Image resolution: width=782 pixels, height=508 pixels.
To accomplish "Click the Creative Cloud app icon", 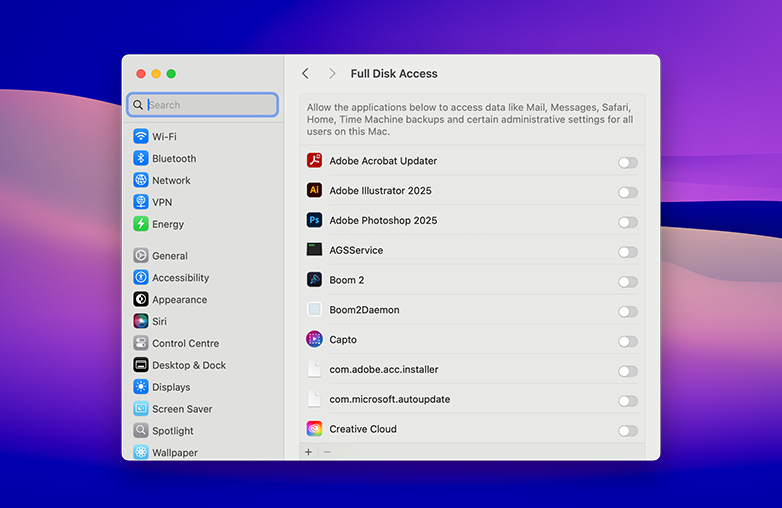I will pos(314,428).
